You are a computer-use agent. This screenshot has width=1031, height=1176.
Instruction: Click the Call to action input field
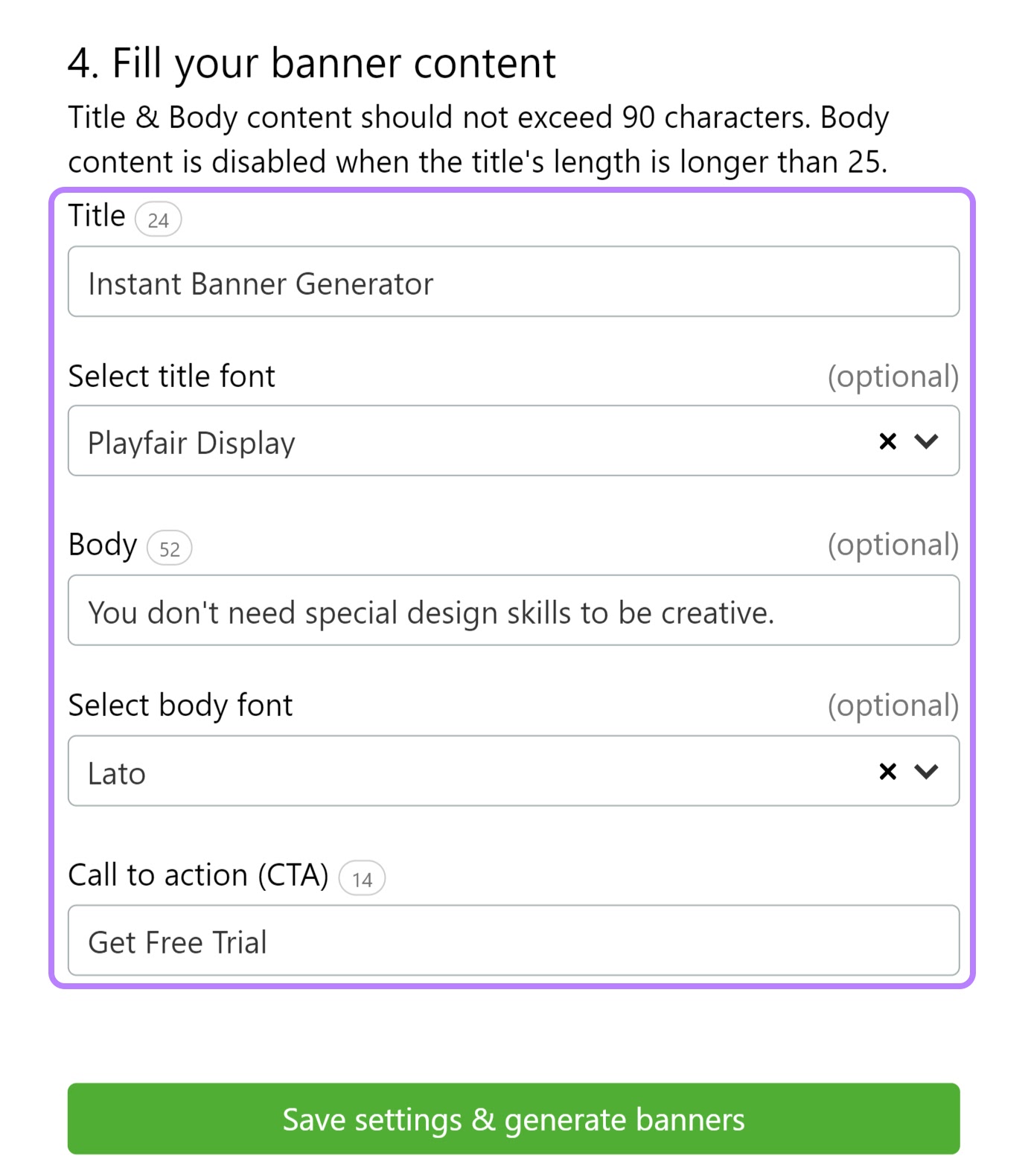pos(514,940)
